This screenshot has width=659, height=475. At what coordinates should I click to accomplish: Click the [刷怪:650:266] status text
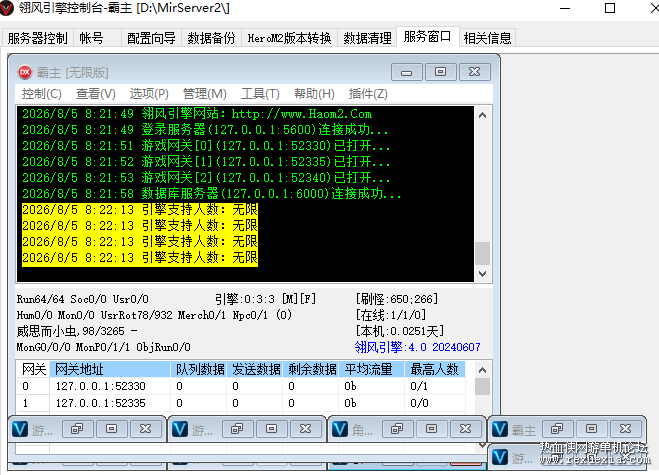coord(397,299)
